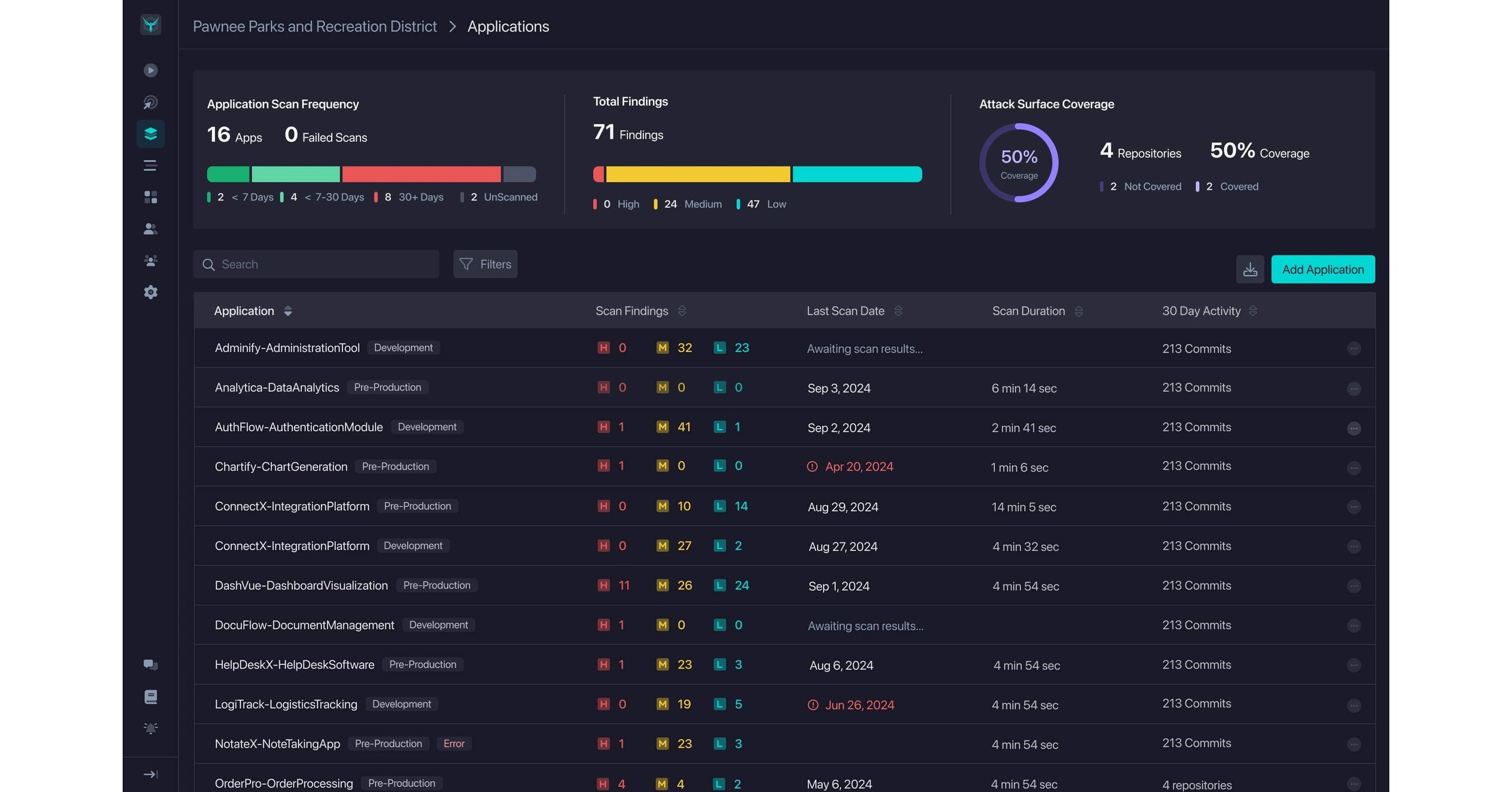Select the single user icon in sidebar
Image resolution: width=1512 pixels, height=792 pixels.
151,229
